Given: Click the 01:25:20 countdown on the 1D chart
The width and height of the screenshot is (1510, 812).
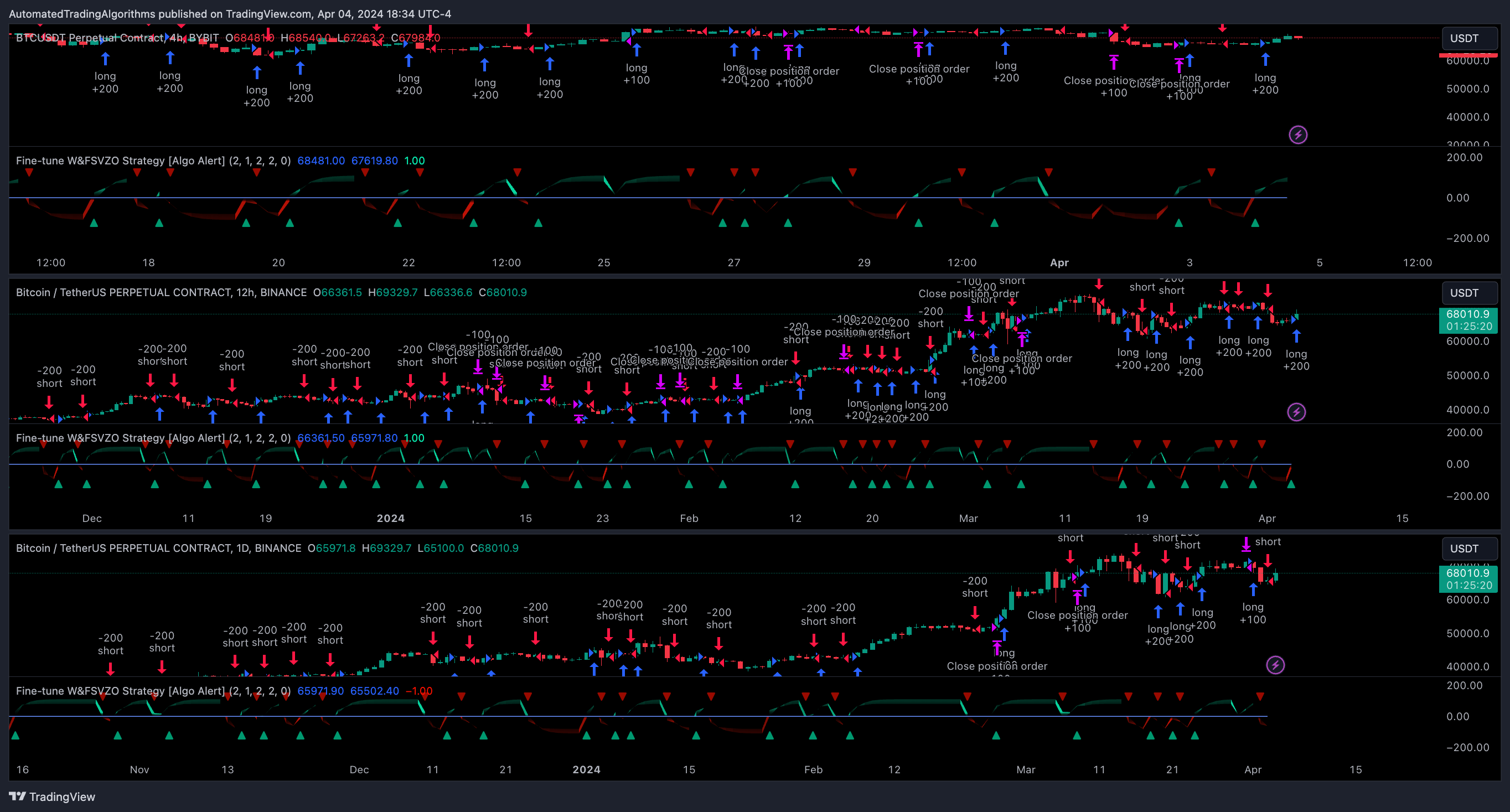Looking at the screenshot, I should 1469,585.
